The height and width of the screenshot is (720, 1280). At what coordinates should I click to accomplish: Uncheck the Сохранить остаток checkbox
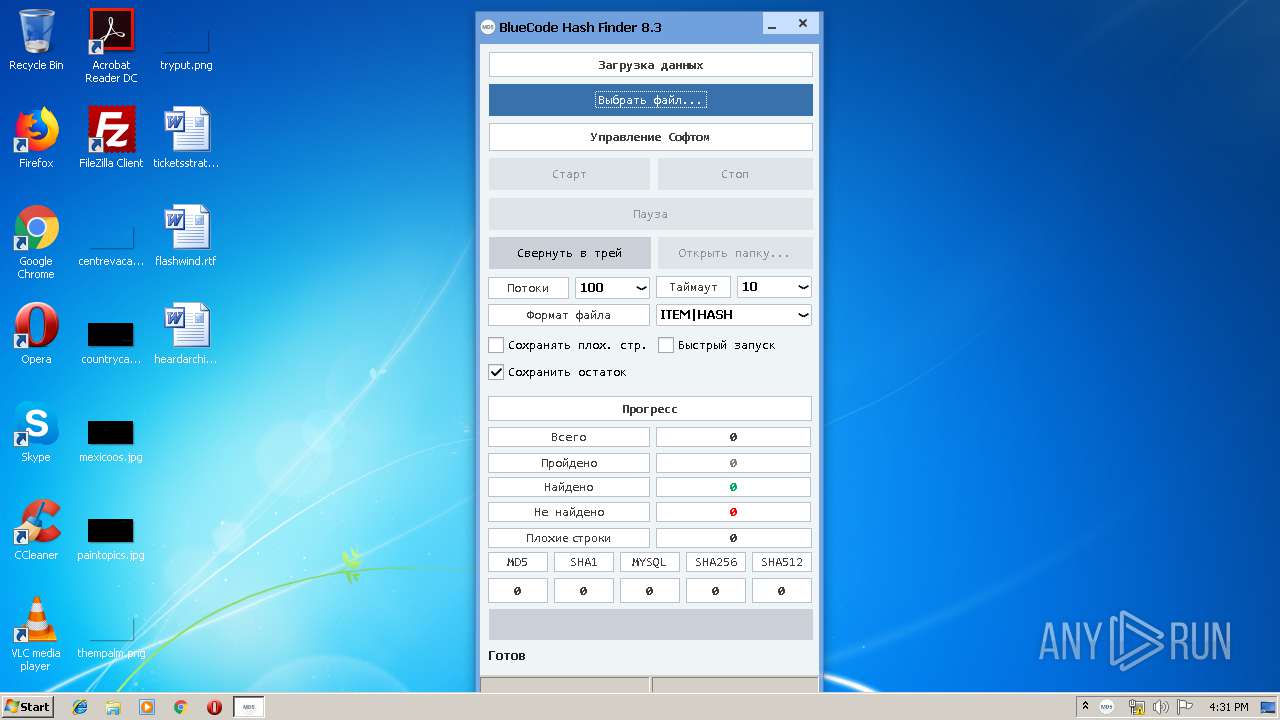click(496, 372)
